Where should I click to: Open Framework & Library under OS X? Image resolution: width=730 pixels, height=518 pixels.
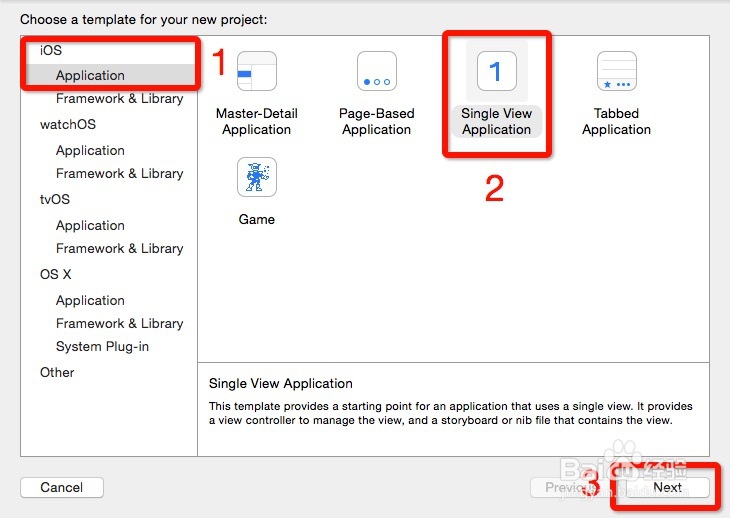point(119,323)
